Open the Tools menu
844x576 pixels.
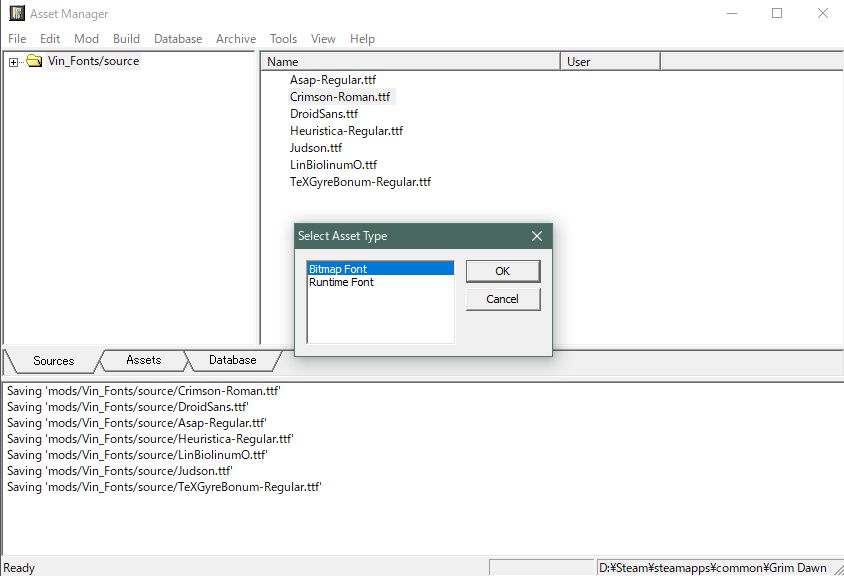click(x=283, y=39)
